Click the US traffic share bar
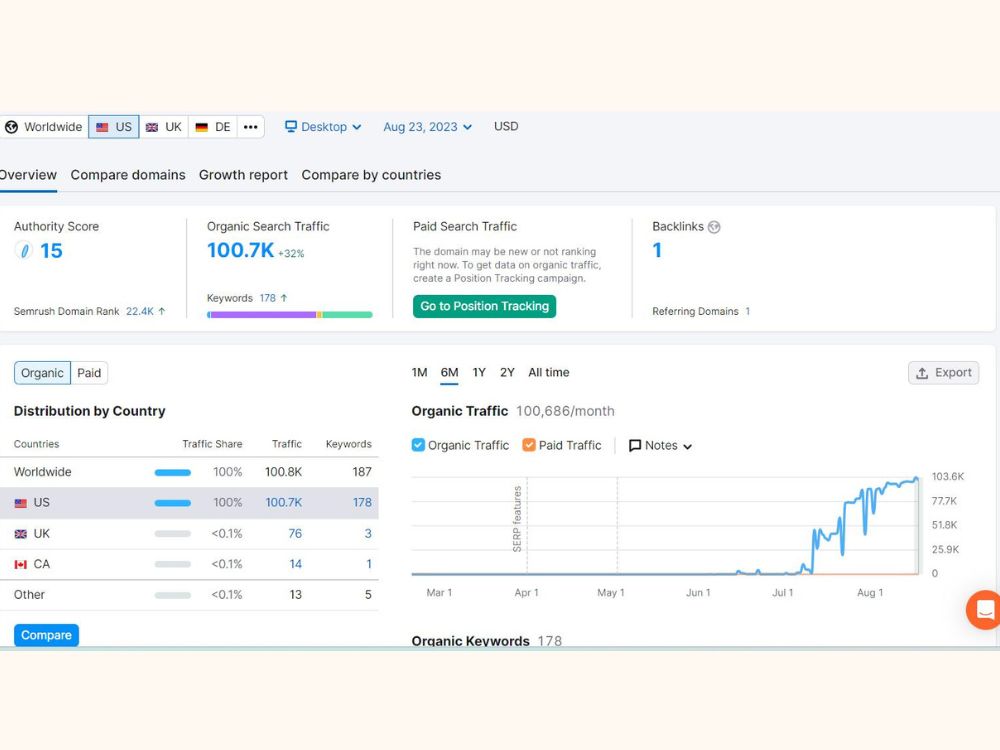 tap(172, 503)
